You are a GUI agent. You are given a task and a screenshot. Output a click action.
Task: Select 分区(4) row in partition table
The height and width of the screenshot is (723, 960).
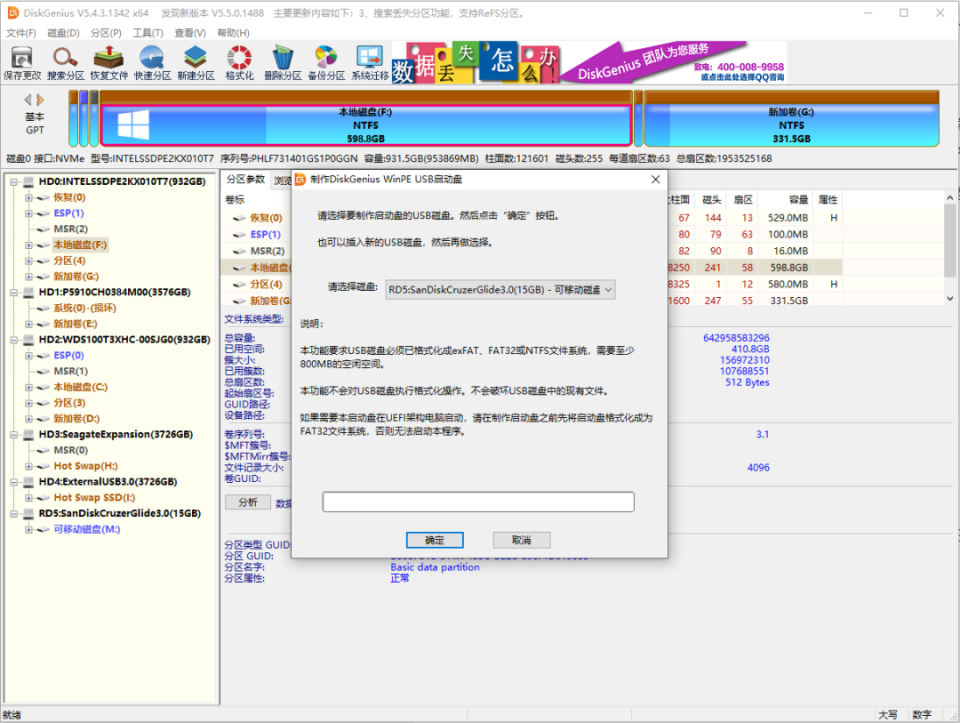pos(266,284)
